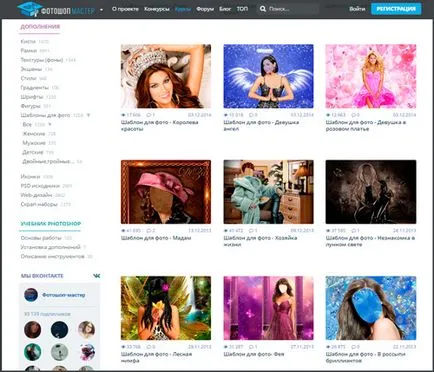Click the comments icon under Фея
Image resolution: width=434 pixels, height=372 pixels.
click(x=251, y=347)
